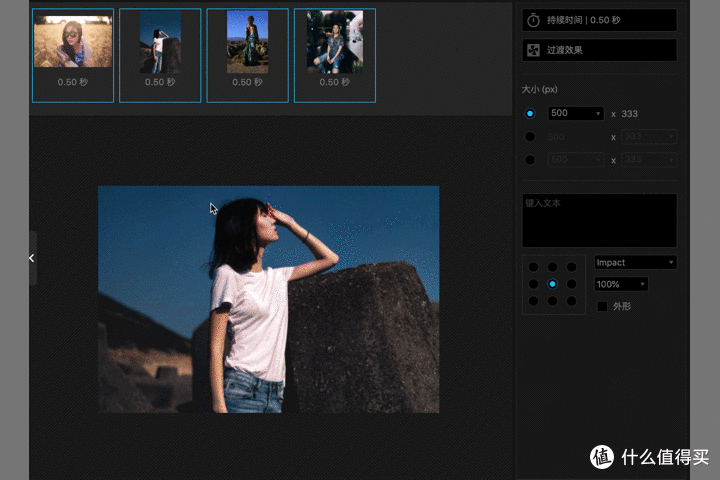
Task: Click the 0.50 秒 label under fourth frame
Action: [334, 82]
